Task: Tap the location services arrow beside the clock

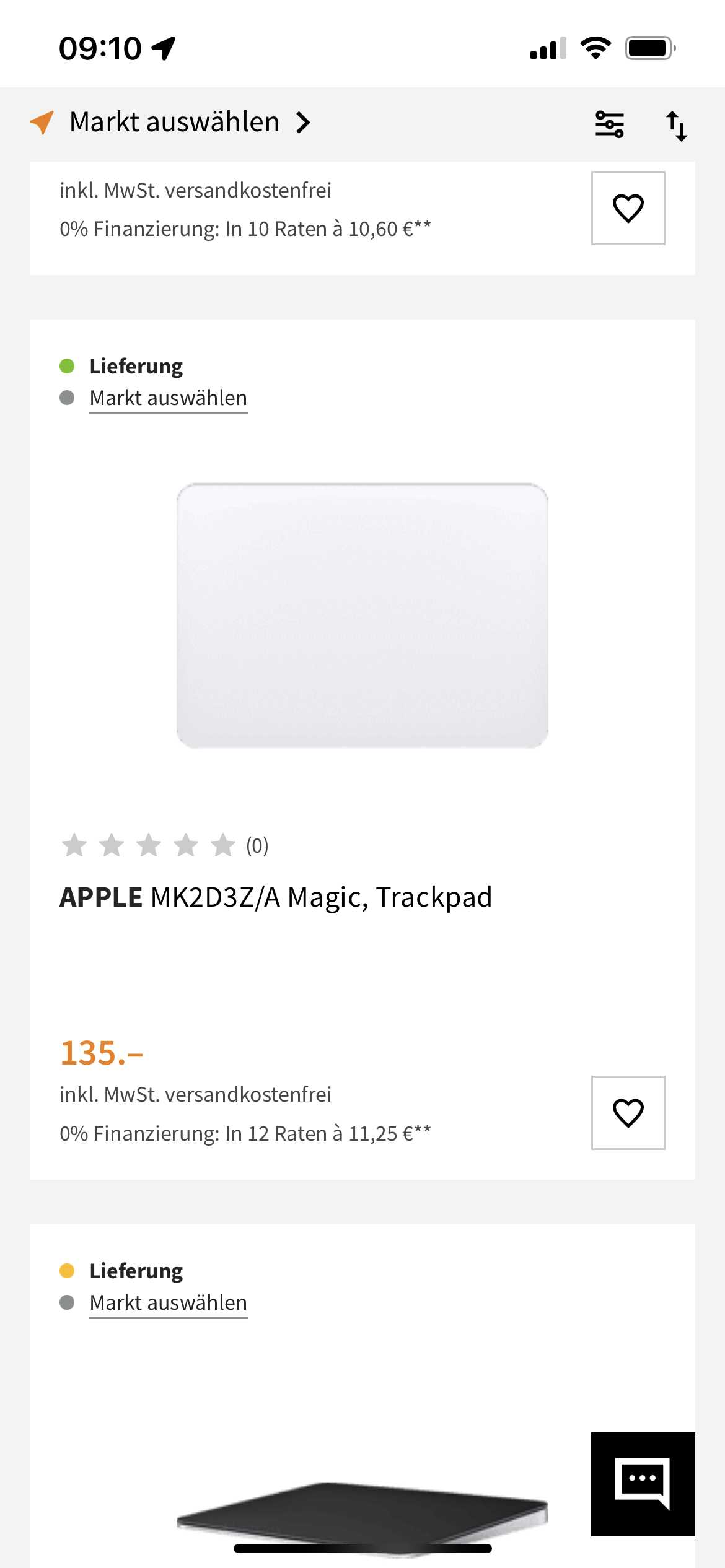Action: coord(164,48)
